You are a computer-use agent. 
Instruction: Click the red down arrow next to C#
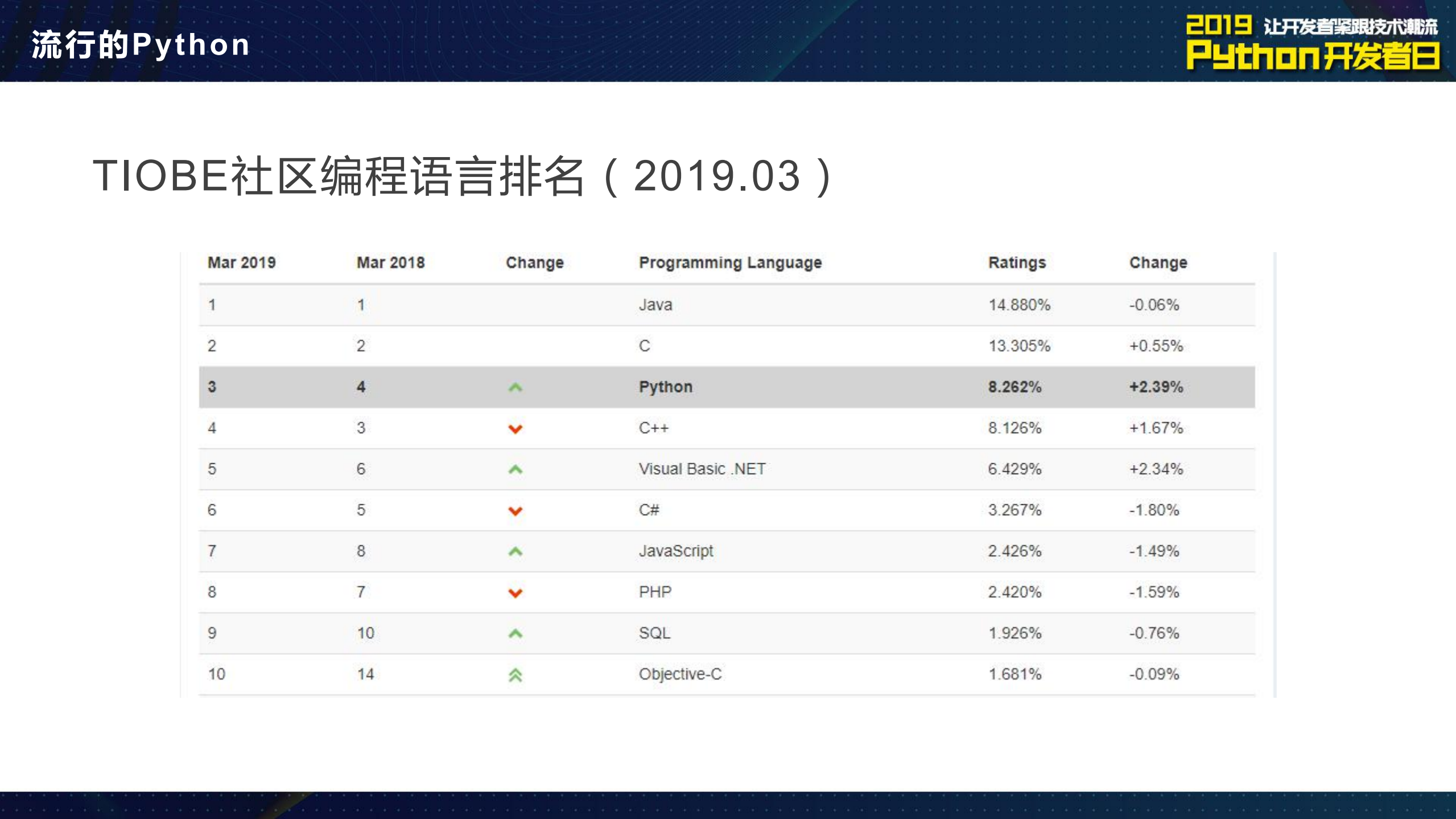click(x=515, y=510)
